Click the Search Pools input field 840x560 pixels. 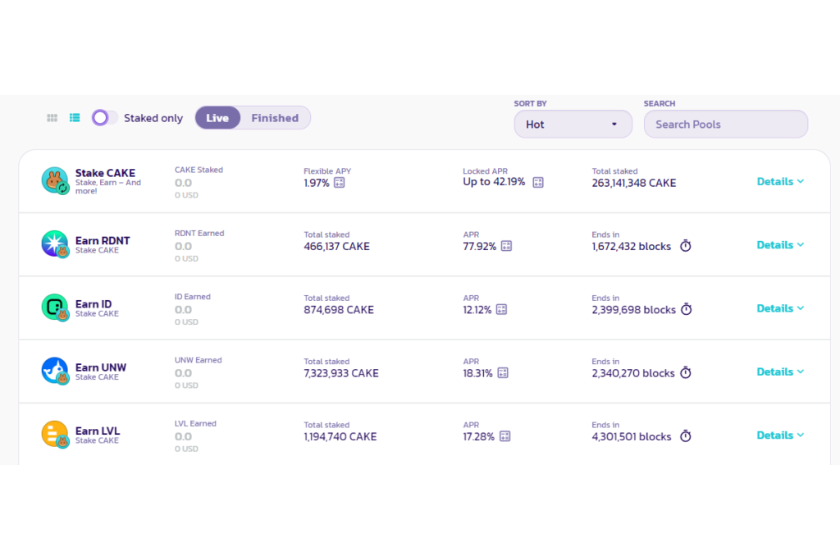[x=725, y=124]
